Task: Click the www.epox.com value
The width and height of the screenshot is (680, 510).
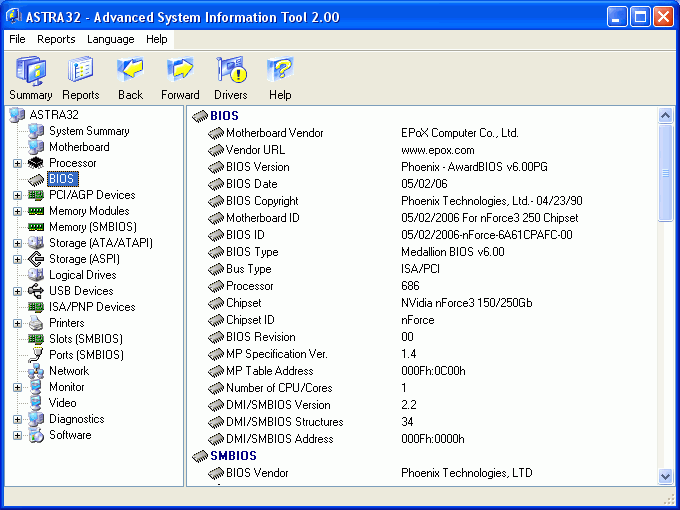Action: [438, 150]
